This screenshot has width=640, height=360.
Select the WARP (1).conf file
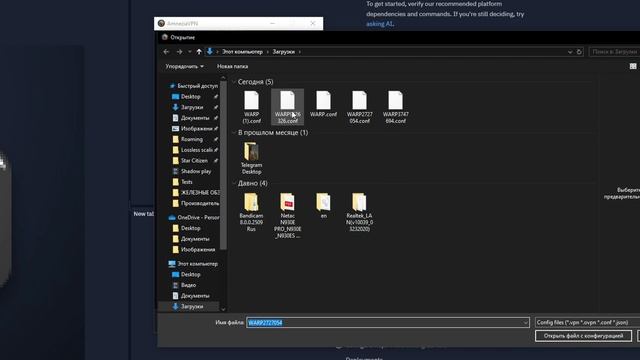pyautogui.click(x=251, y=107)
